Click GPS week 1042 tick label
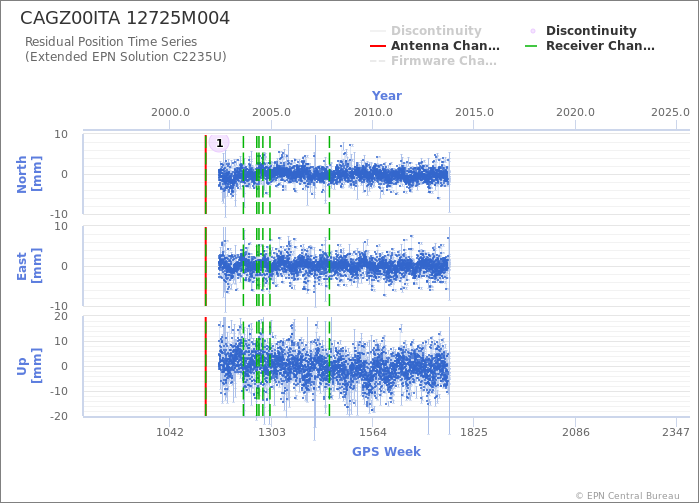The image size is (700, 504). click(170, 432)
